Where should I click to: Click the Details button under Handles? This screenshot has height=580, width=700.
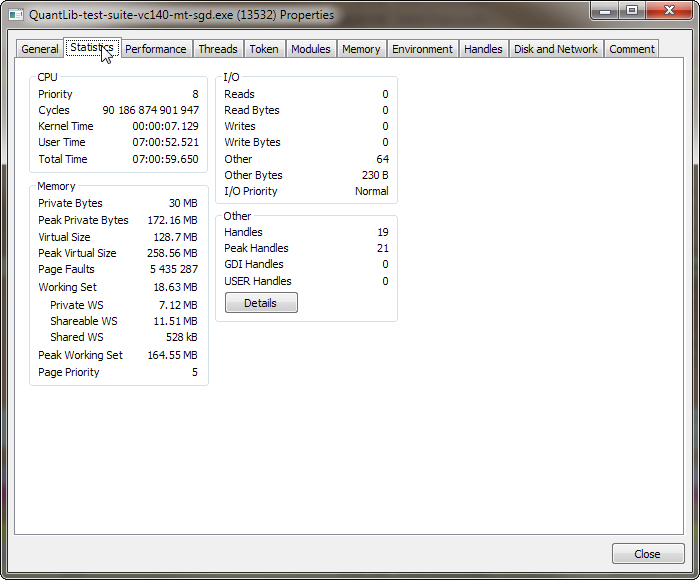point(261,303)
